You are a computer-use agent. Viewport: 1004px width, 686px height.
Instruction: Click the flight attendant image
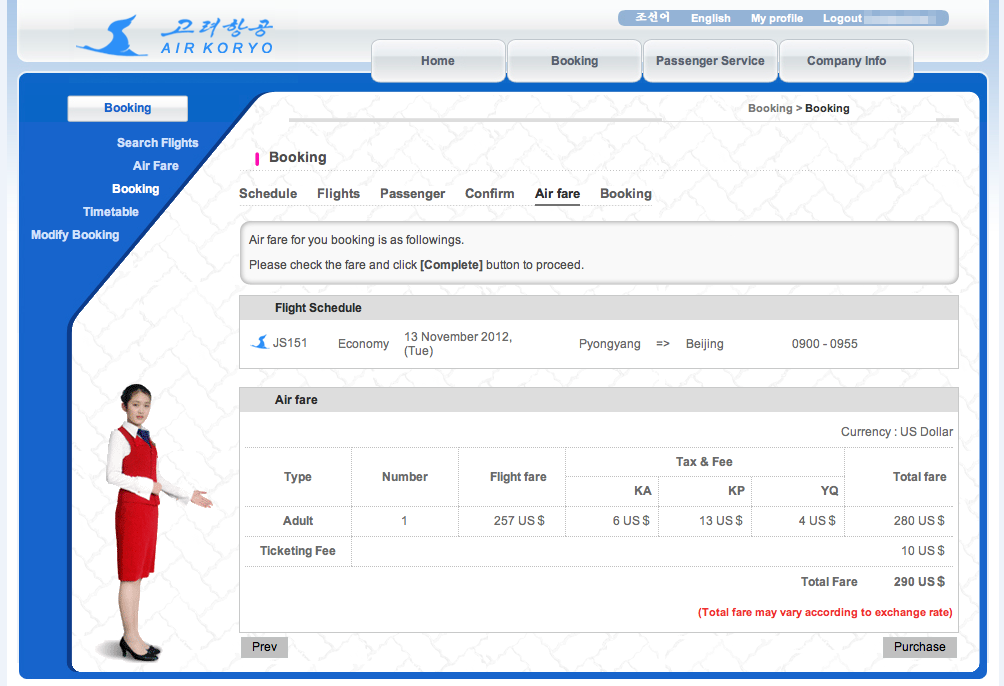[146, 520]
